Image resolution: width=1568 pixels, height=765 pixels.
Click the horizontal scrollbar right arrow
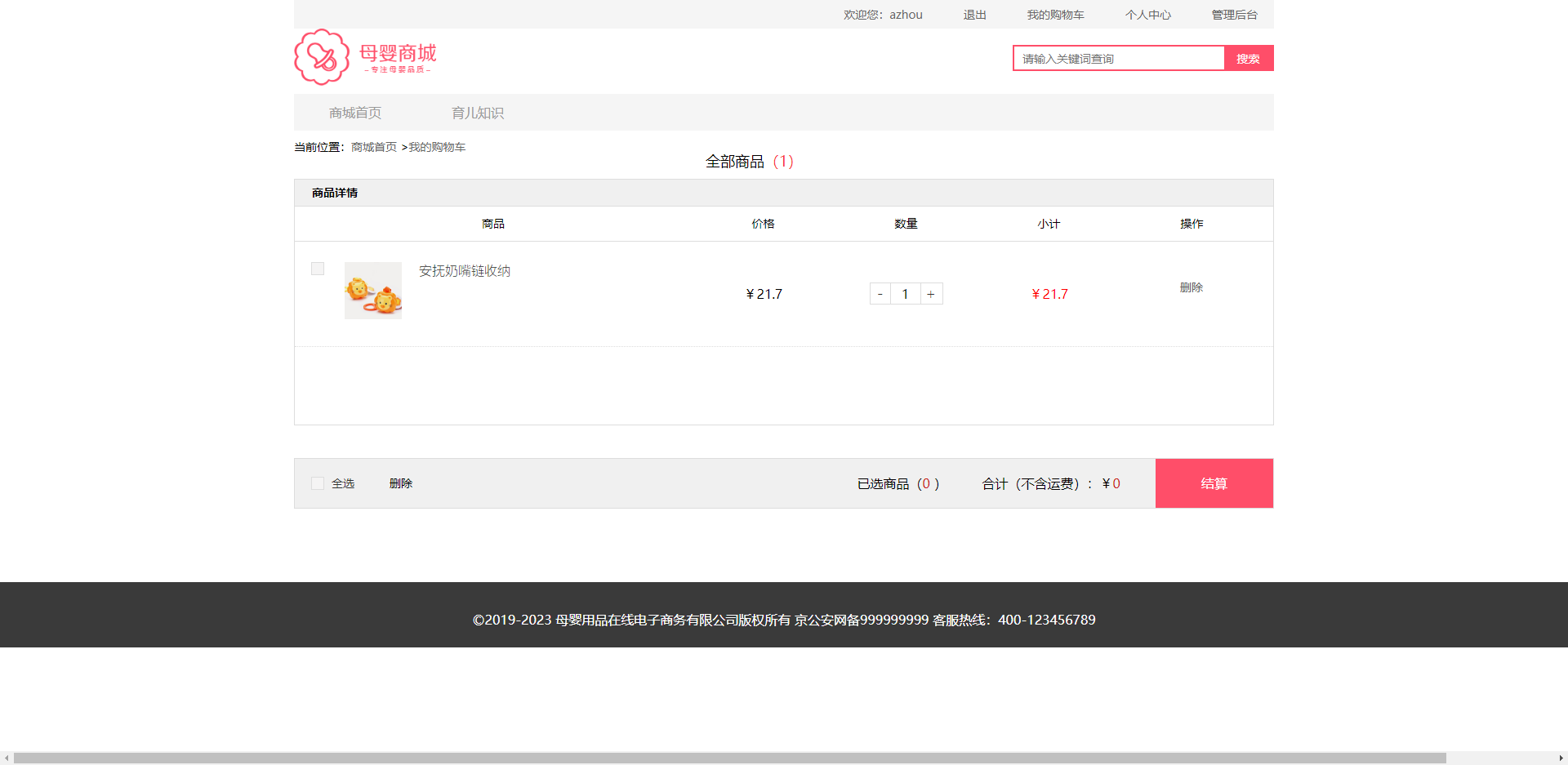(x=1561, y=758)
